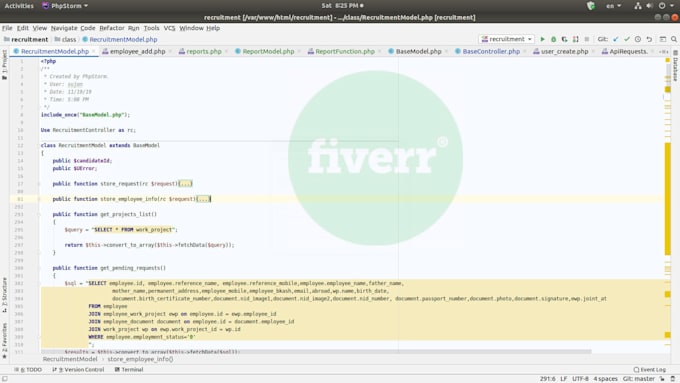Screen dimensions: 680x383
Task: Collapse get_pending_requests function using the gutter fold marker
Action: pyautogui.click(x=39, y=268)
